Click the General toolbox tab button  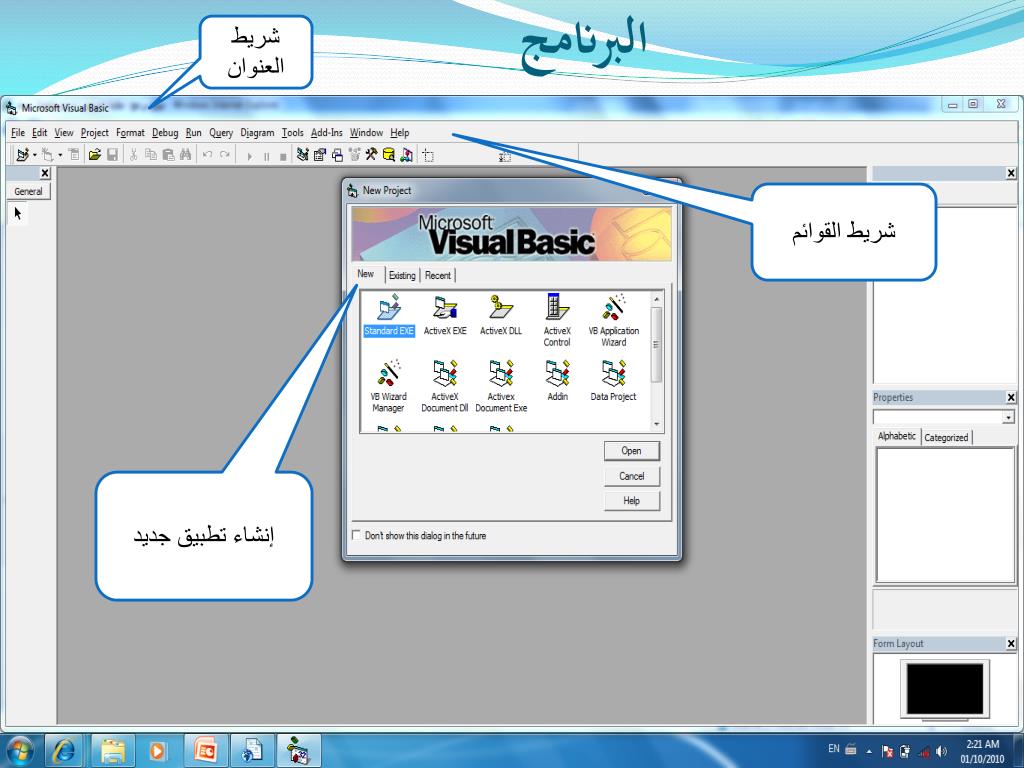[x=28, y=191]
